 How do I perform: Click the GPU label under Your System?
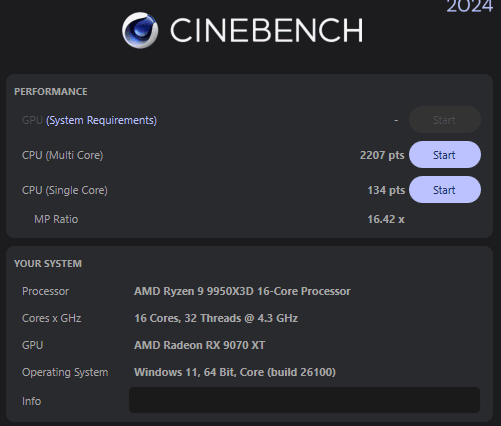[32, 345]
